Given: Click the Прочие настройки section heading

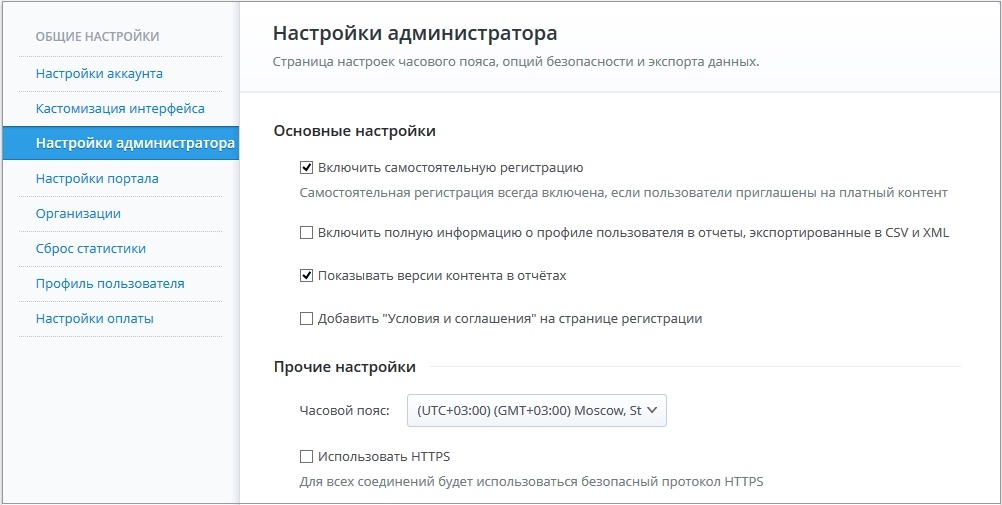Looking at the screenshot, I should pyautogui.click(x=344, y=367).
